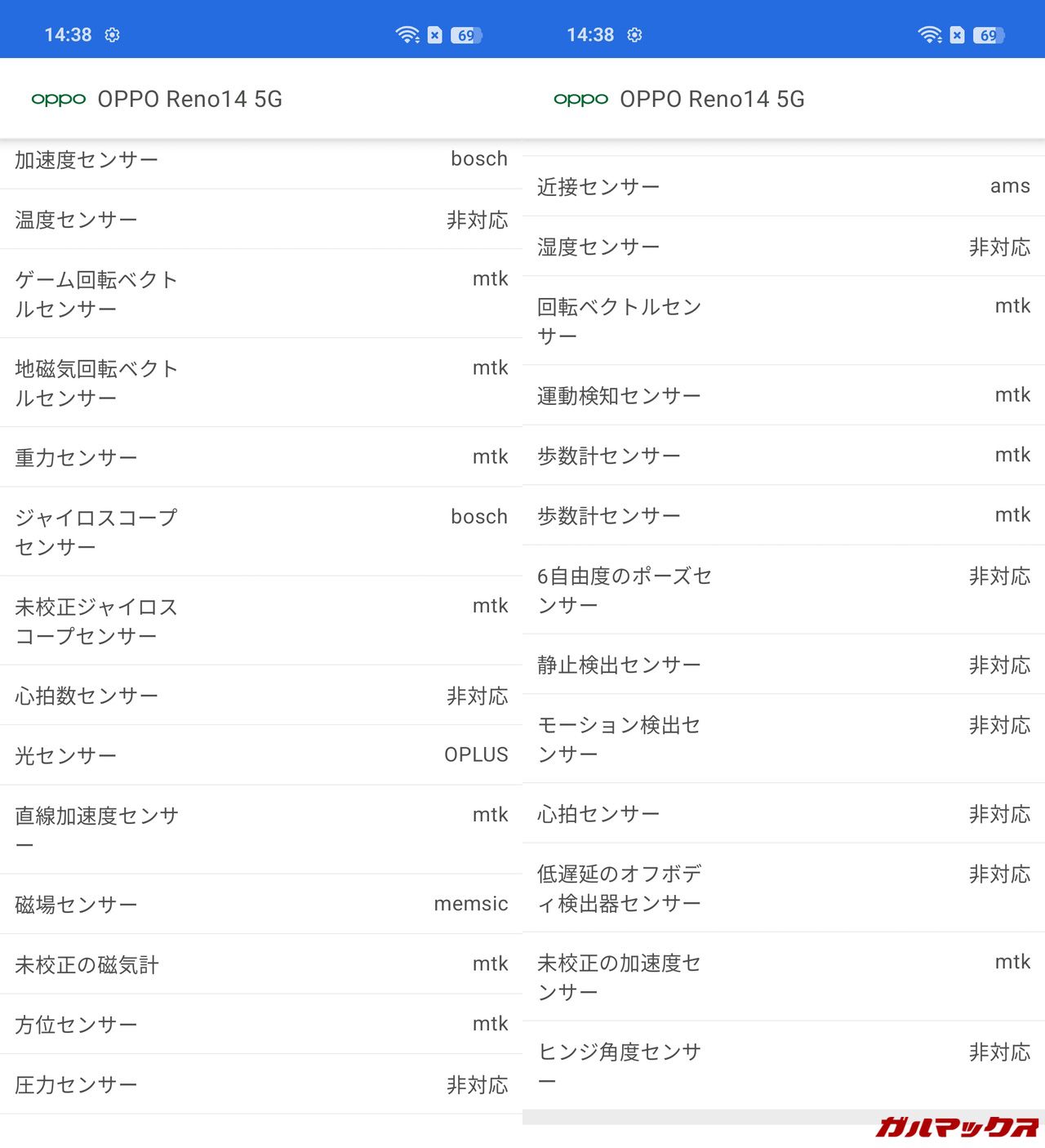The height and width of the screenshot is (1148, 1045).
Task: Select the 加速度センサー row
Action: pyautogui.click(x=261, y=160)
